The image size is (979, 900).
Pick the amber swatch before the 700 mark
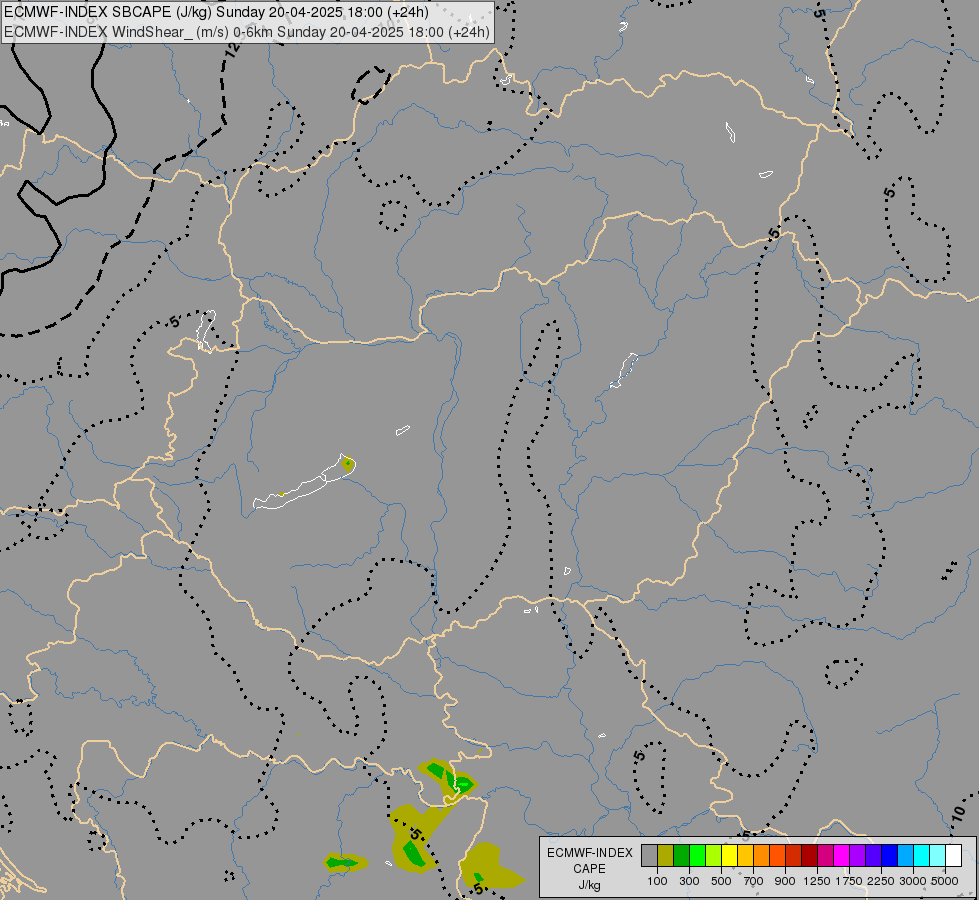[x=745, y=856]
